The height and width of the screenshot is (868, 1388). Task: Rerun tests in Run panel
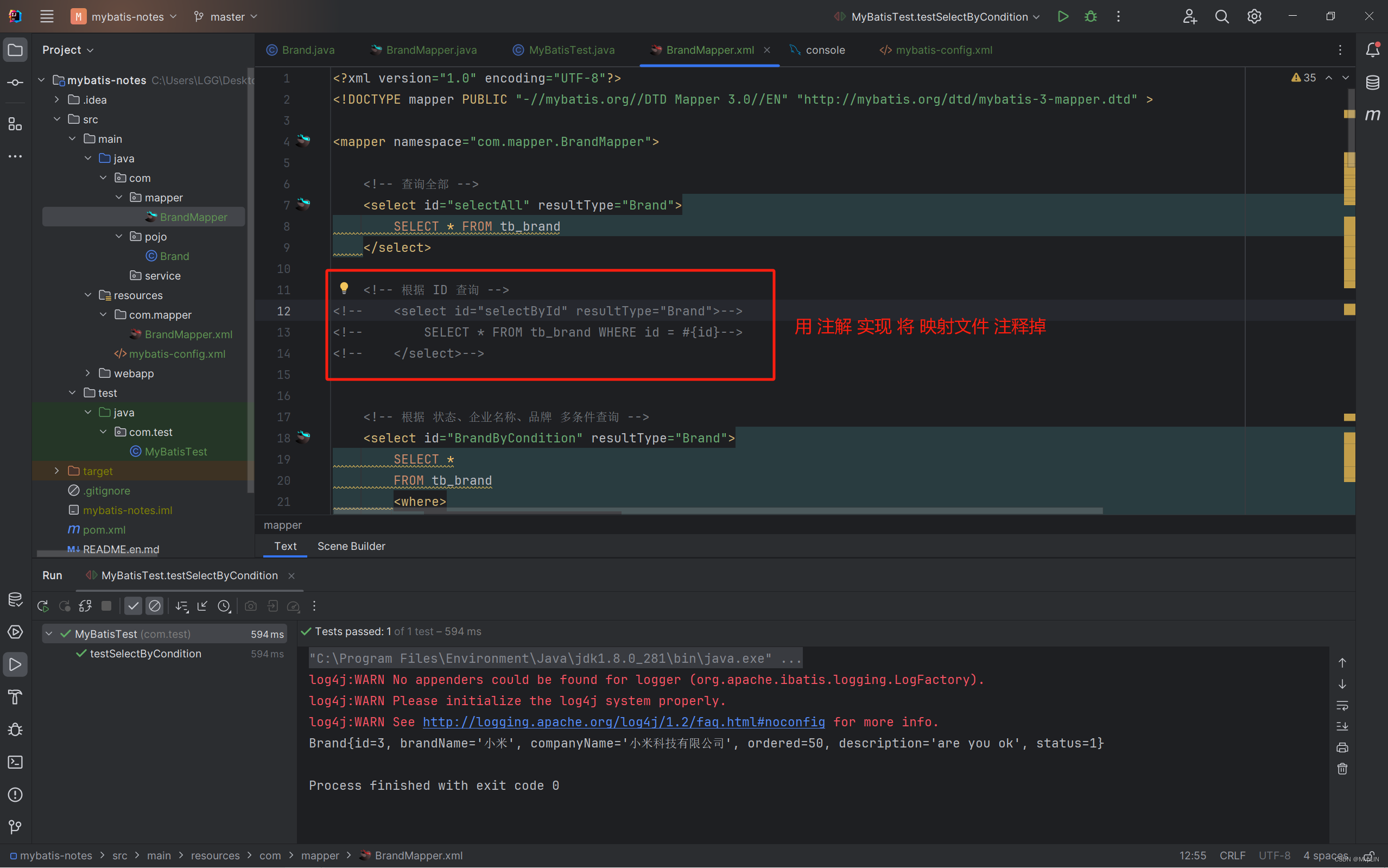click(x=43, y=606)
